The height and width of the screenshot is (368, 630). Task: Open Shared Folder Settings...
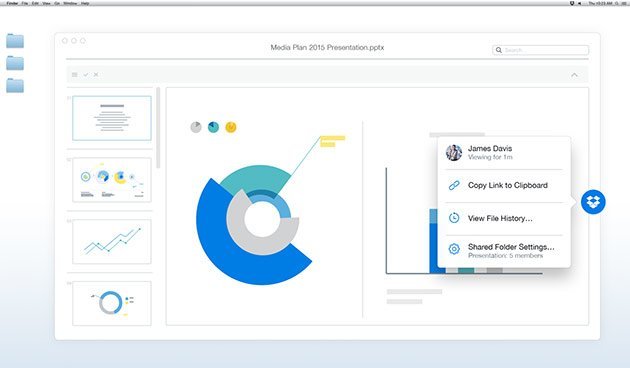click(511, 247)
